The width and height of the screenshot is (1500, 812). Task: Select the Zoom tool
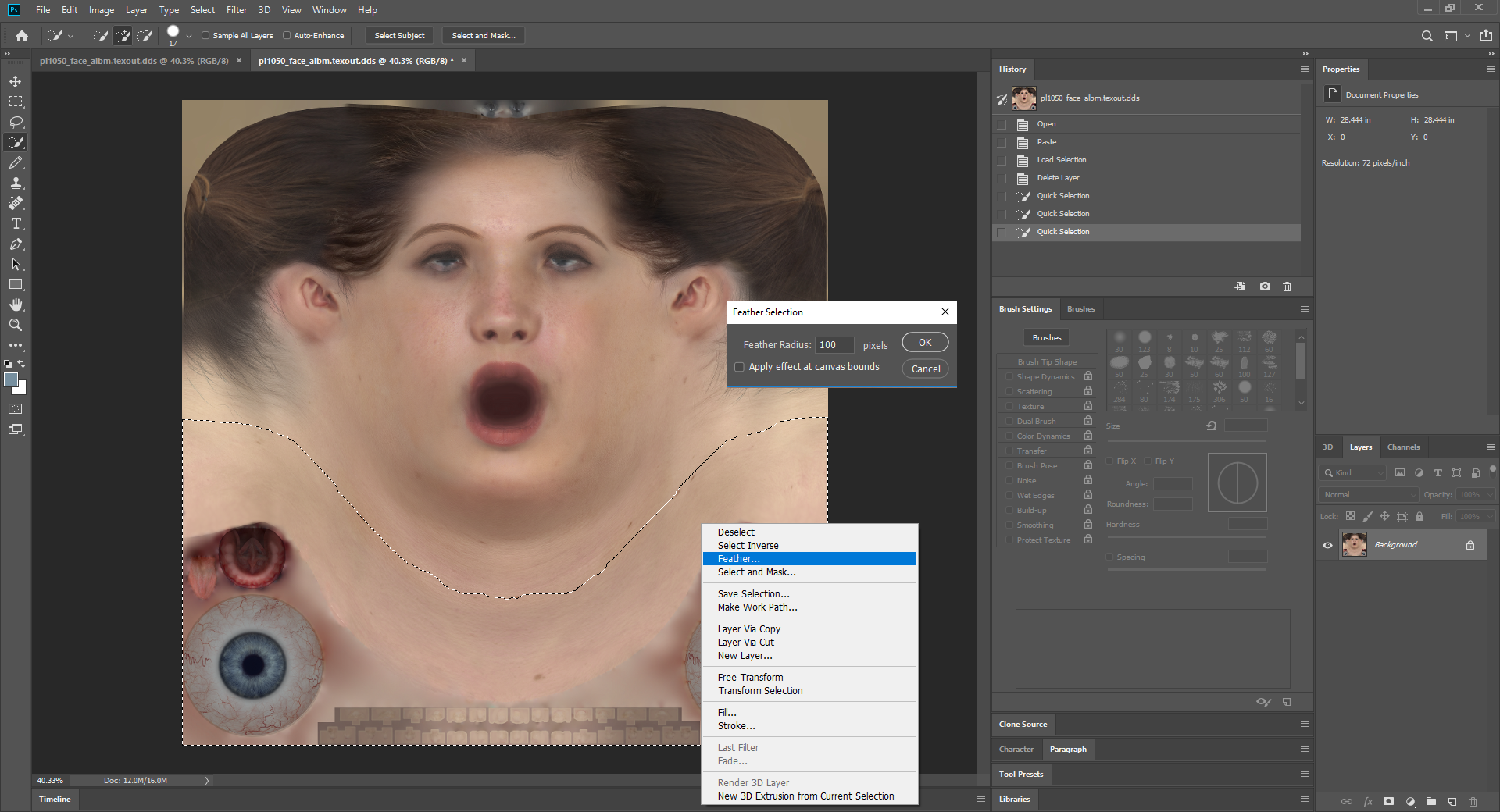(x=16, y=325)
